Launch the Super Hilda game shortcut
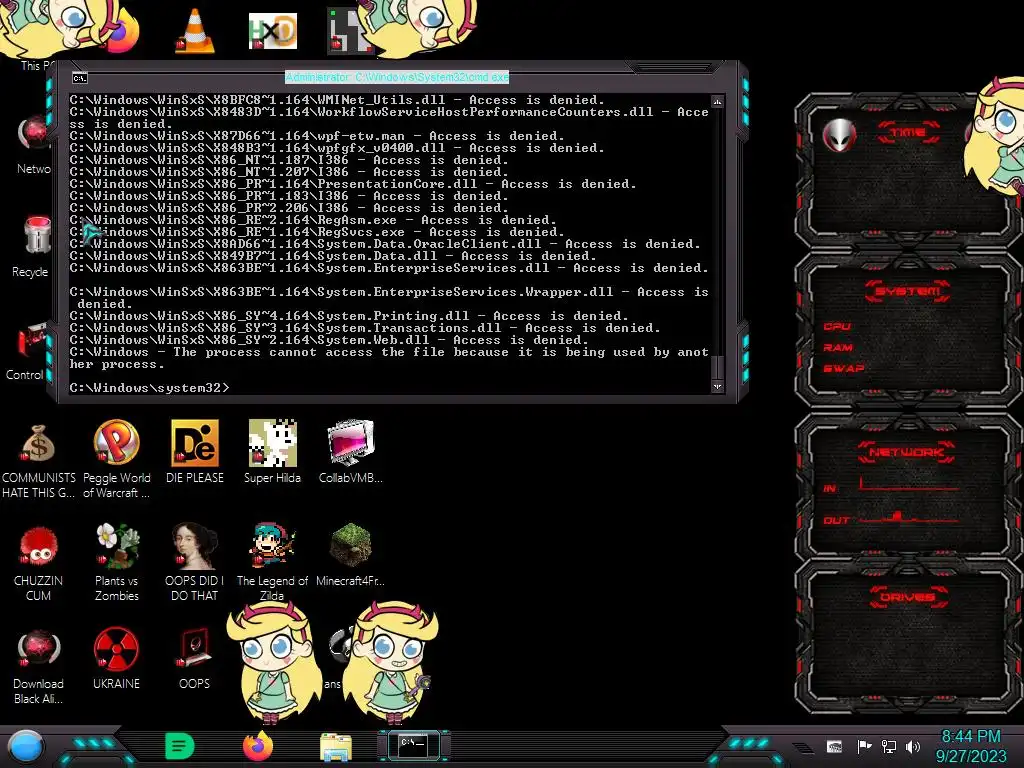Image resolution: width=1024 pixels, height=768 pixels. [272, 452]
